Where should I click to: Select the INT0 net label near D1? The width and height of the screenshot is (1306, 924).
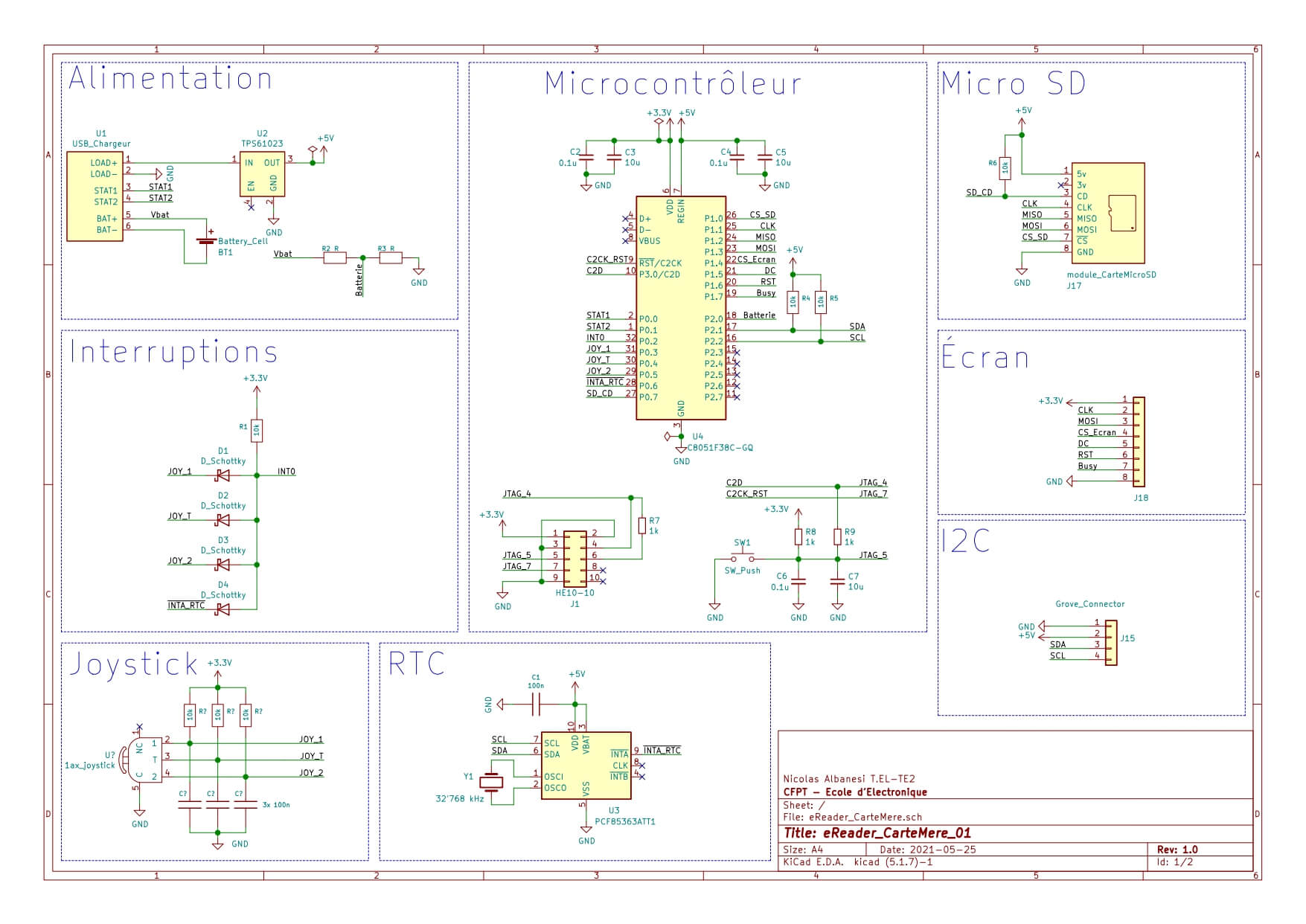coord(287,472)
